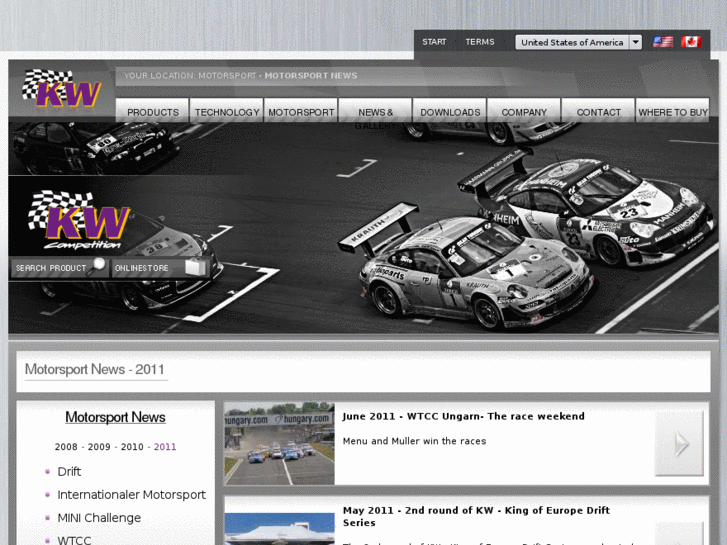The image size is (727, 545).
Task: Click the KW Competition logo
Action: pos(79,220)
